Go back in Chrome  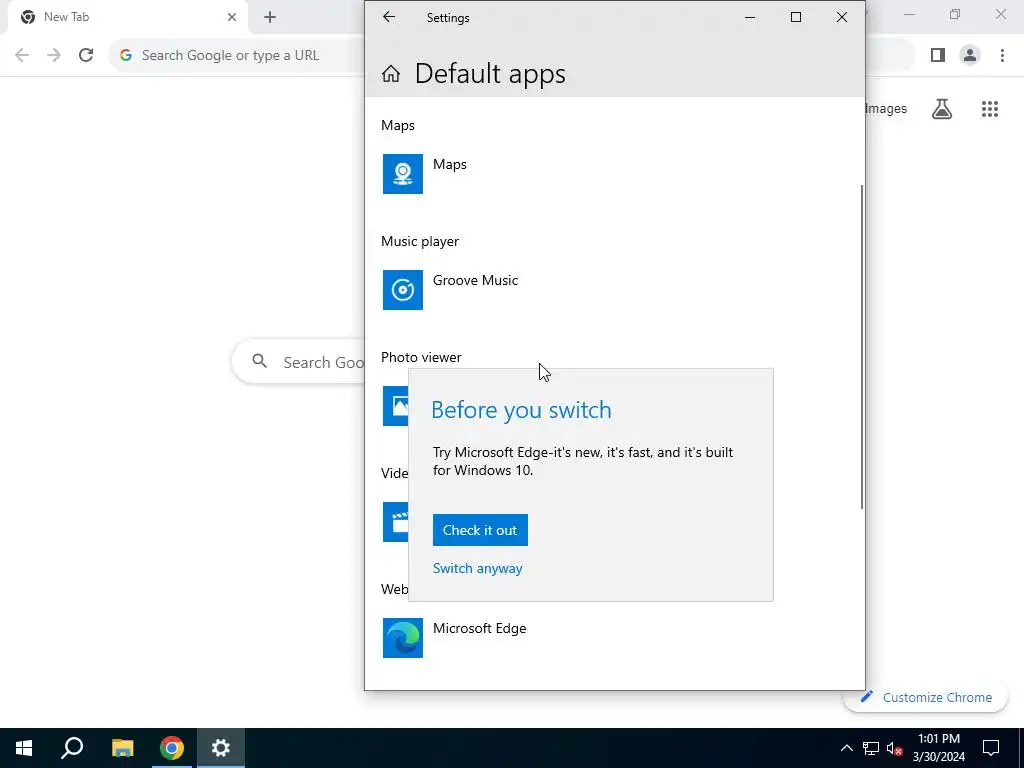(x=22, y=55)
